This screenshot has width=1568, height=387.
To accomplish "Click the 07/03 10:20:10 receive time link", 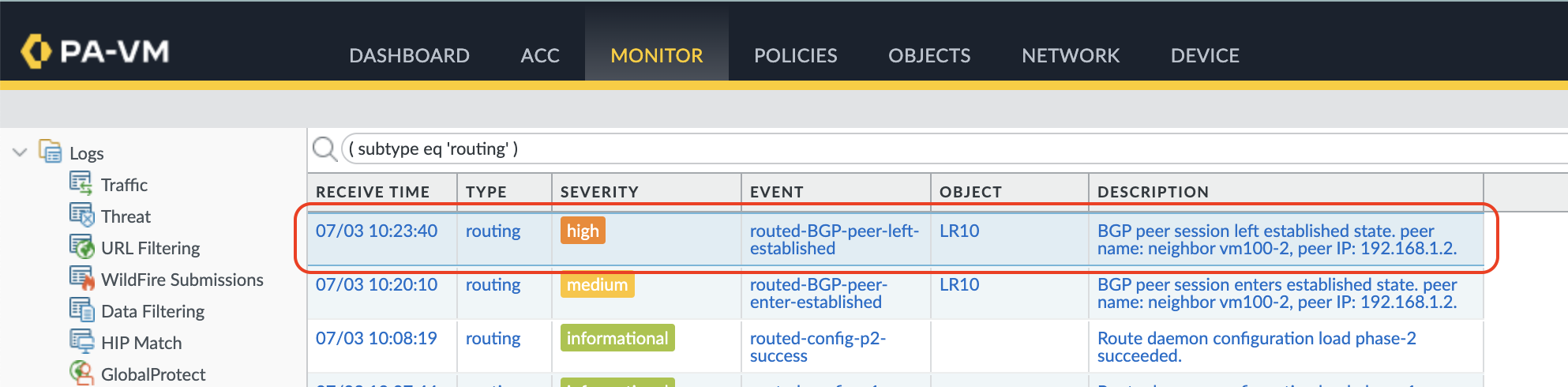I will click(x=377, y=284).
